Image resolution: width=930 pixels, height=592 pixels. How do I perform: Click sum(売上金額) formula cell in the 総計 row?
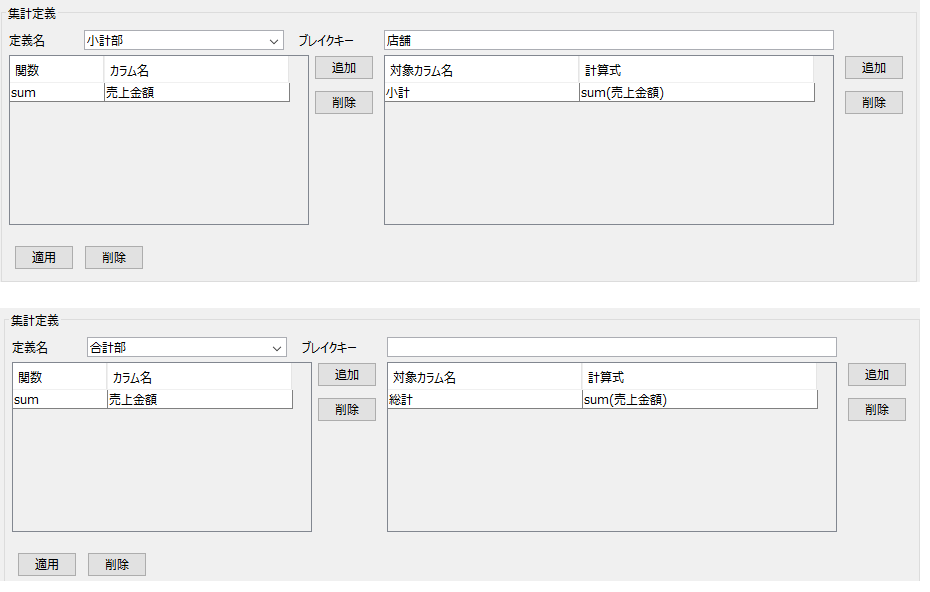pyautogui.click(x=698, y=400)
